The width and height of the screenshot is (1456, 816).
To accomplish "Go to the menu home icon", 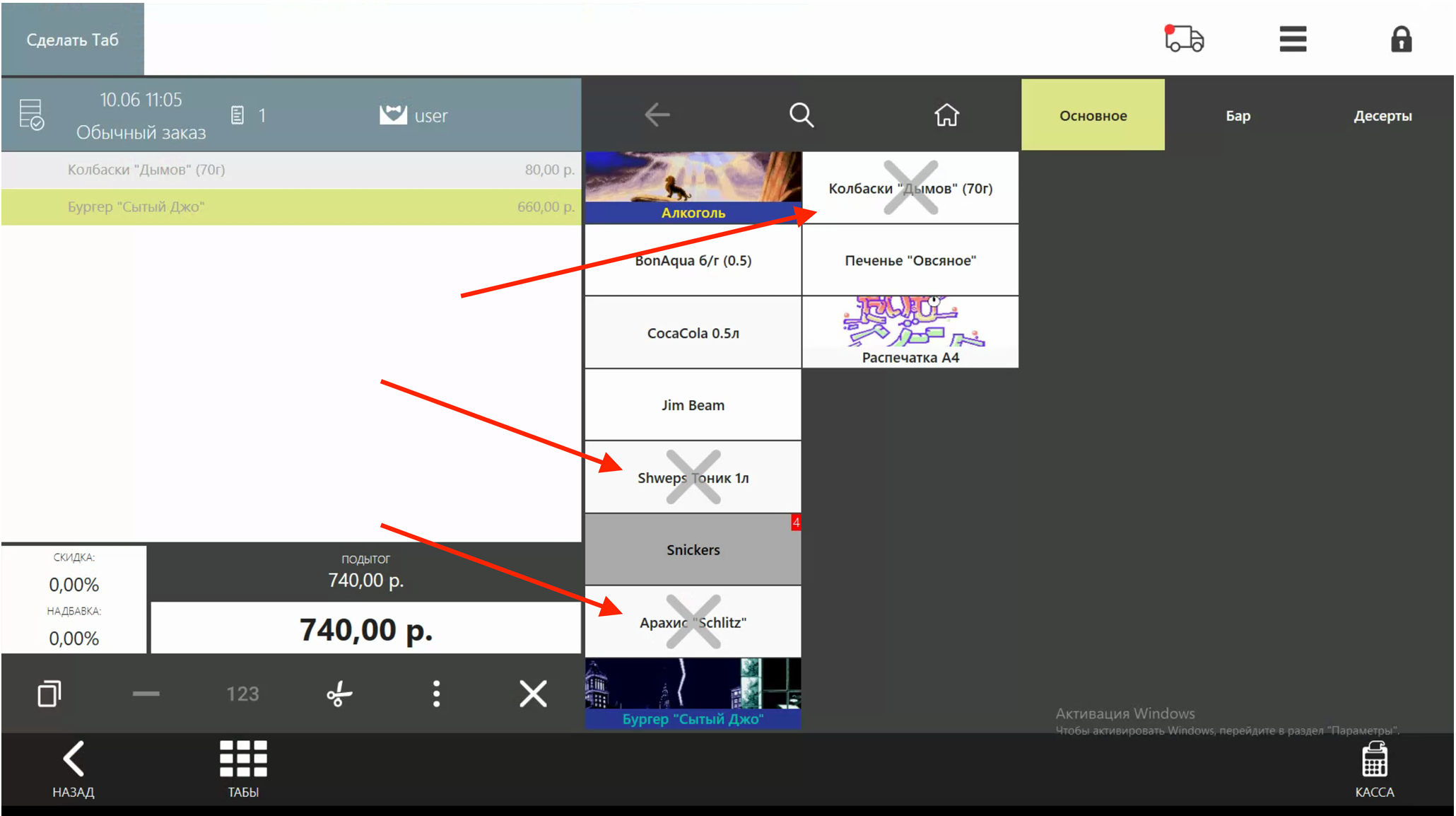I will (x=946, y=115).
